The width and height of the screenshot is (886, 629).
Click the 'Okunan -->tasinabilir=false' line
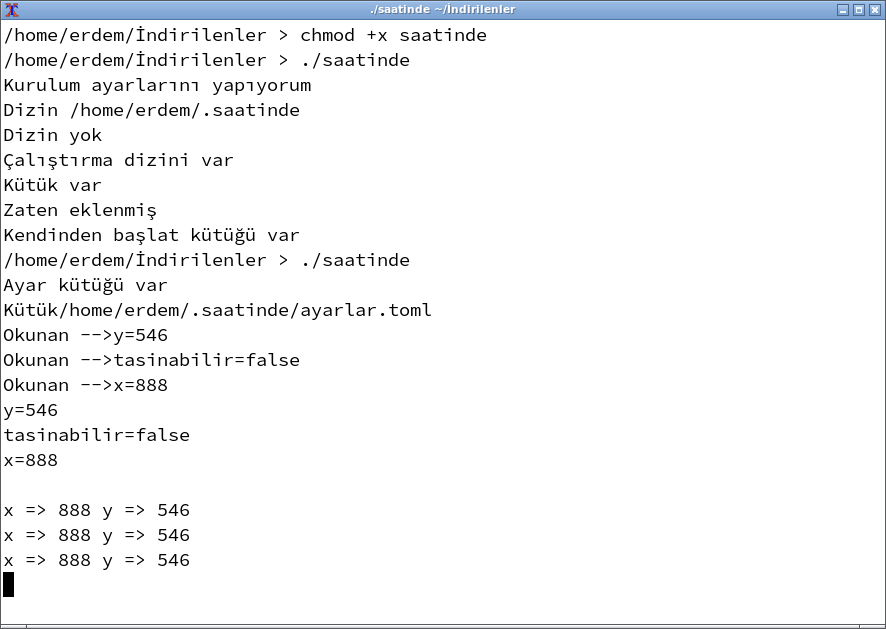coord(151,361)
